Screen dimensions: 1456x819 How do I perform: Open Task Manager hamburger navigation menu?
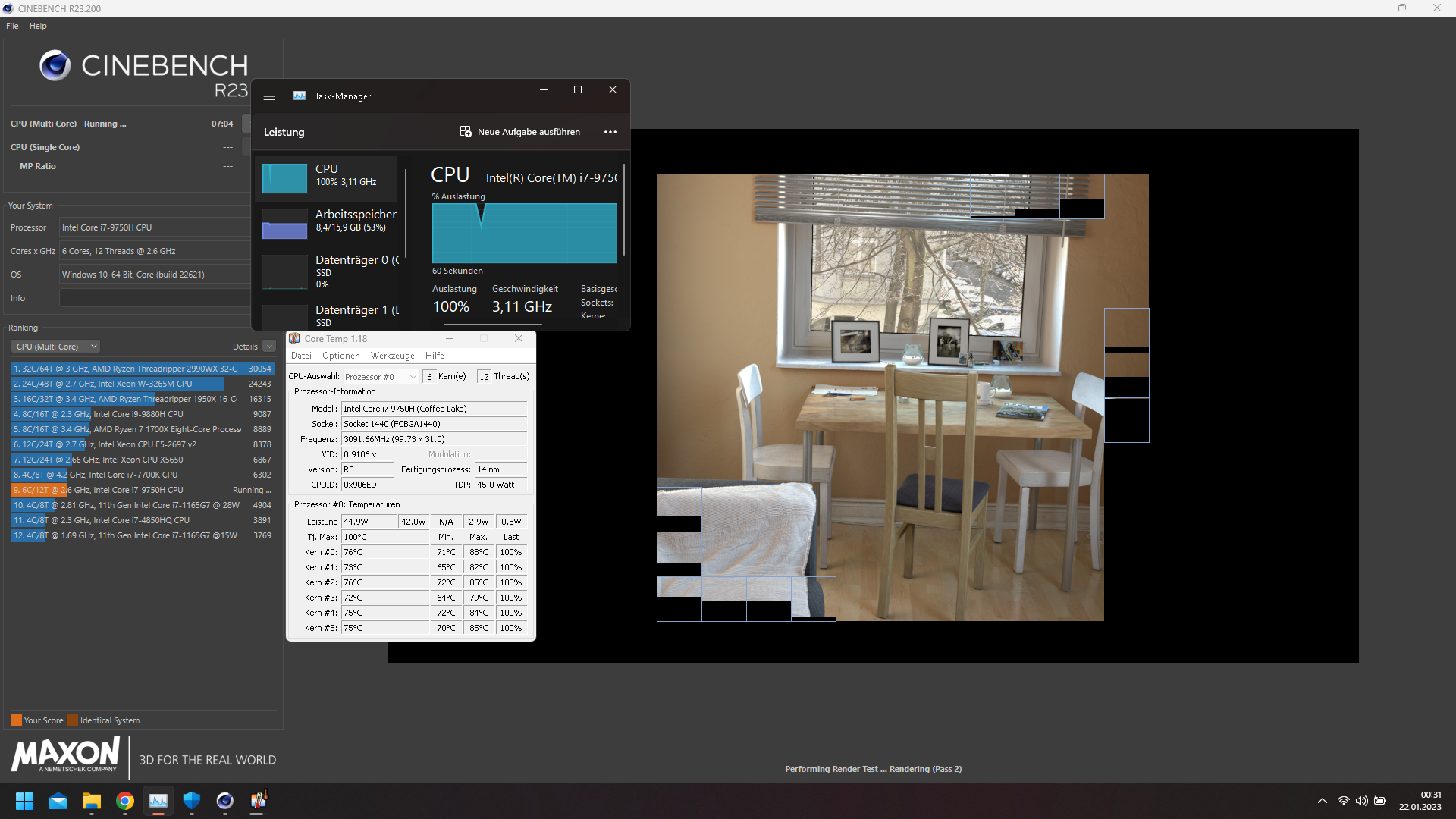pos(269,96)
